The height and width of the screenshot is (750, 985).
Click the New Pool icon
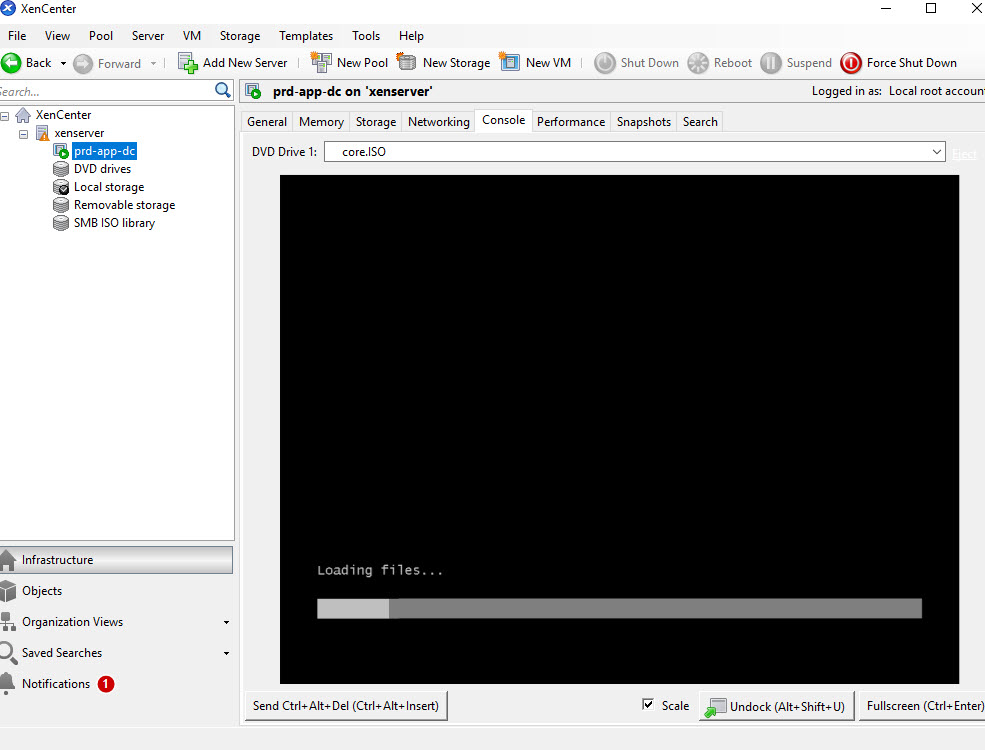point(321,62)
